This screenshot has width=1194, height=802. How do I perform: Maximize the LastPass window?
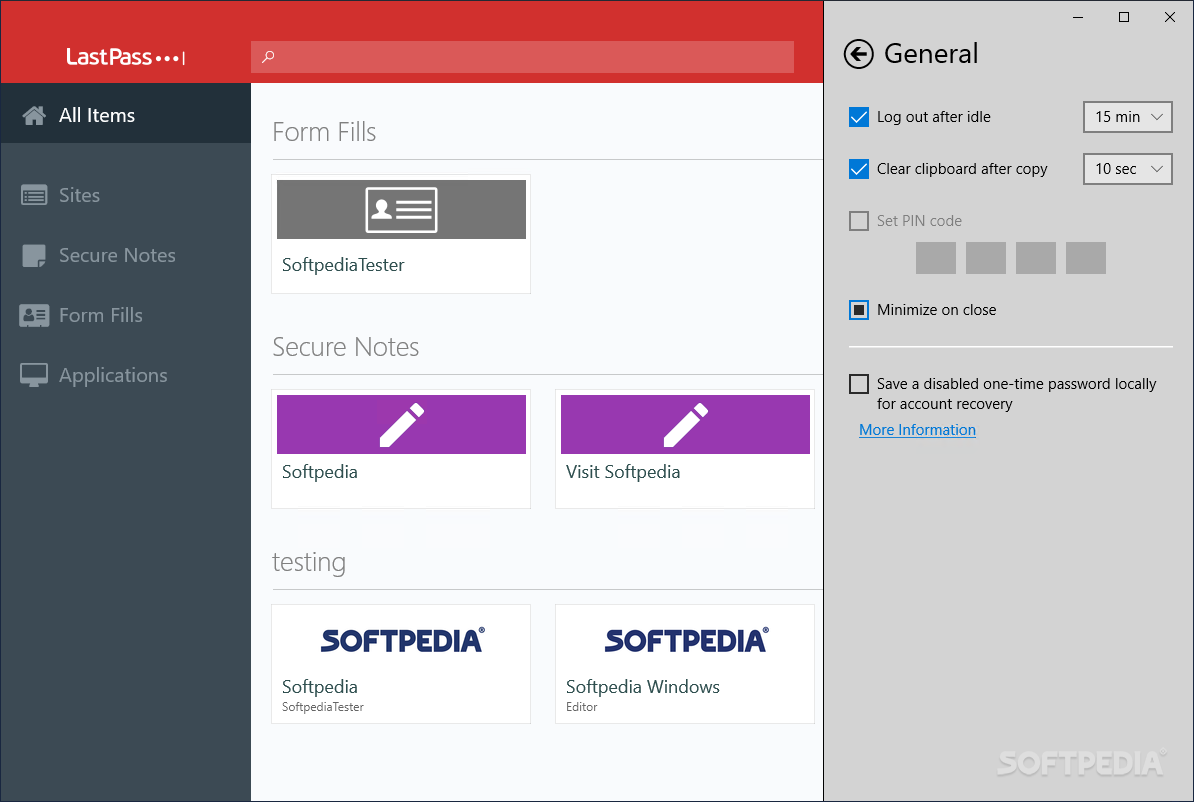click(1123, 18)
